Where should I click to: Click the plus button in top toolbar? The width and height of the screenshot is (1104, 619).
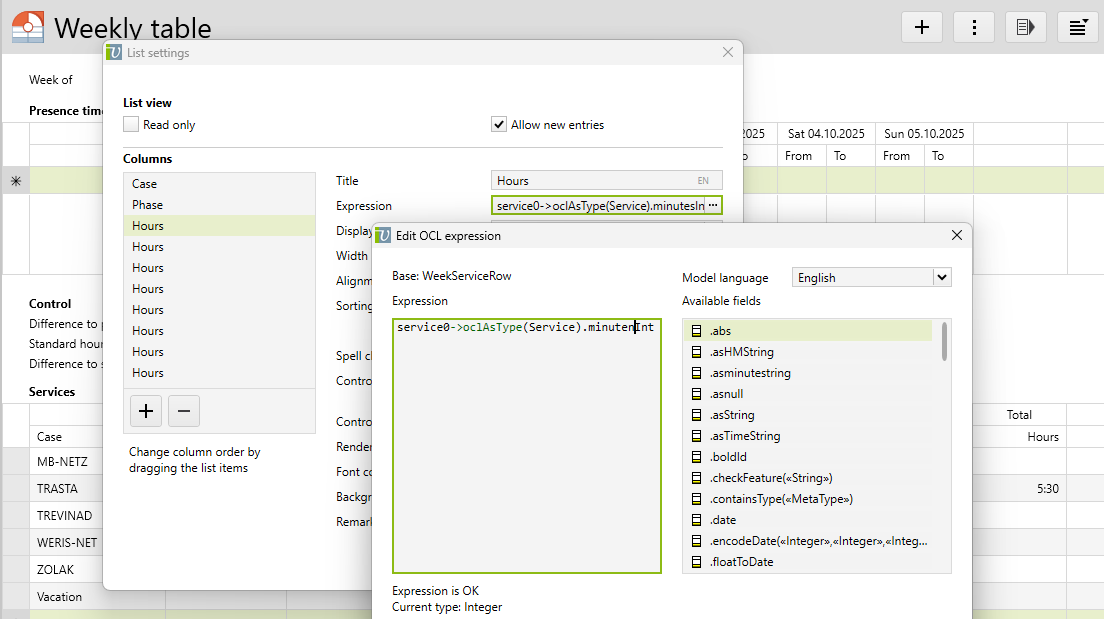point(921,27)
